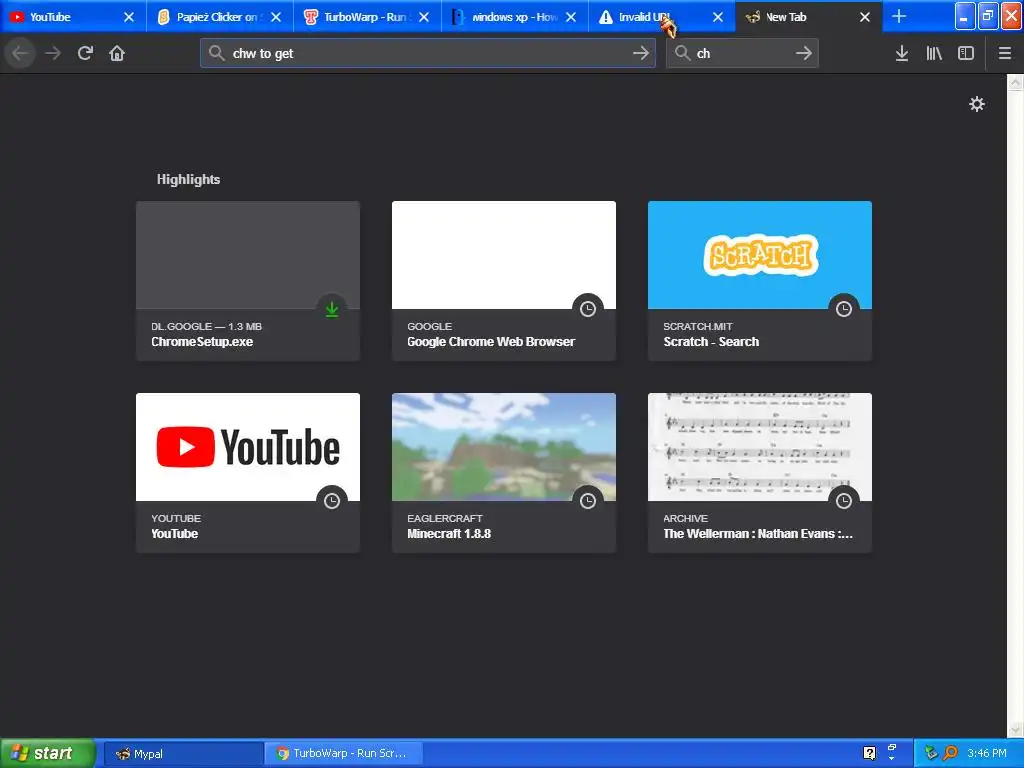Go forward to the next page
This screenshot has height=768, width=1024.
53,53
